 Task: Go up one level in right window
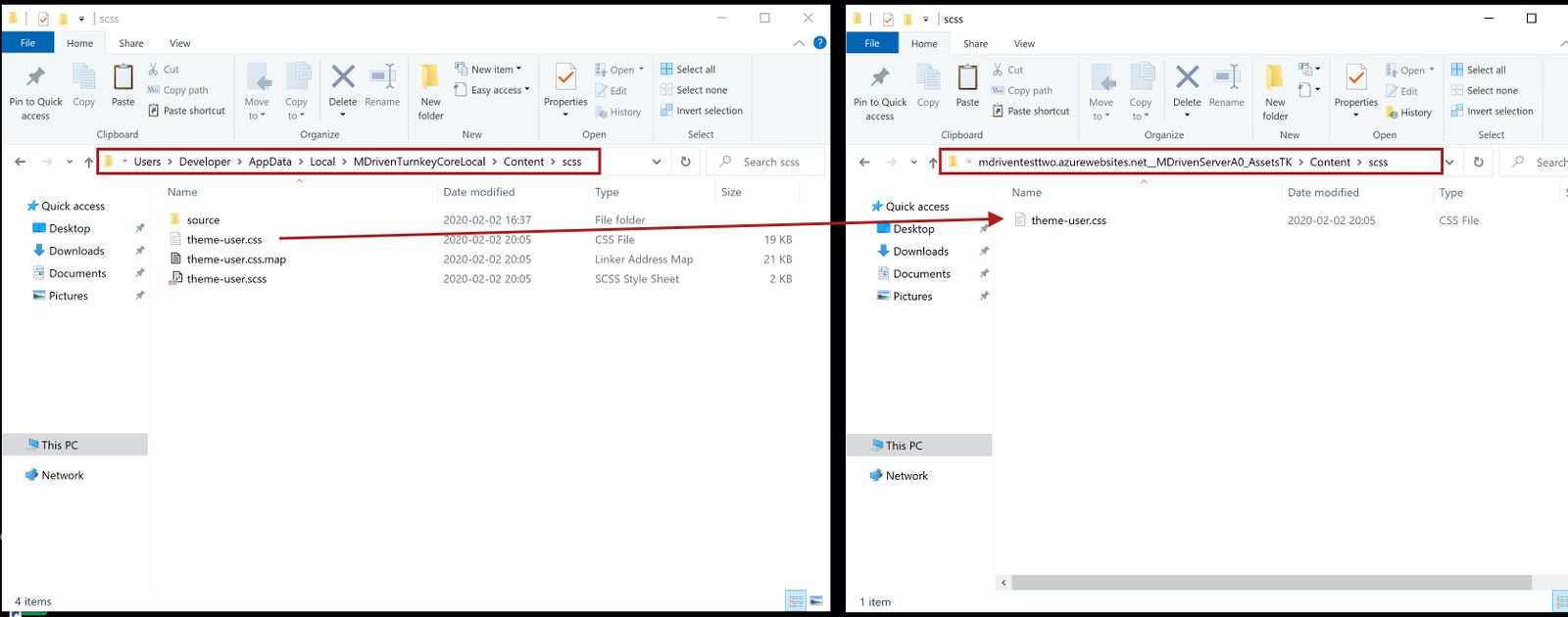933,163
